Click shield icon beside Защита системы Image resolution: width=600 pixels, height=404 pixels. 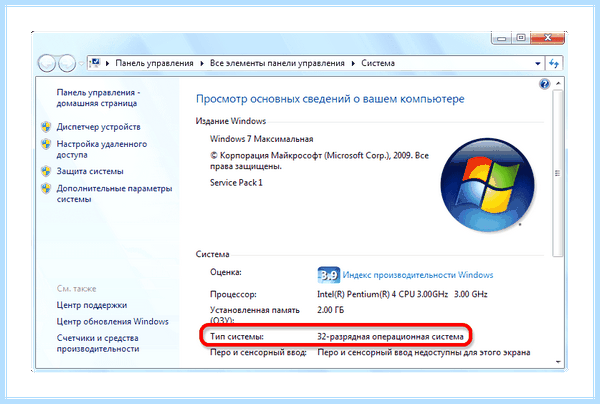pos(46,171)
